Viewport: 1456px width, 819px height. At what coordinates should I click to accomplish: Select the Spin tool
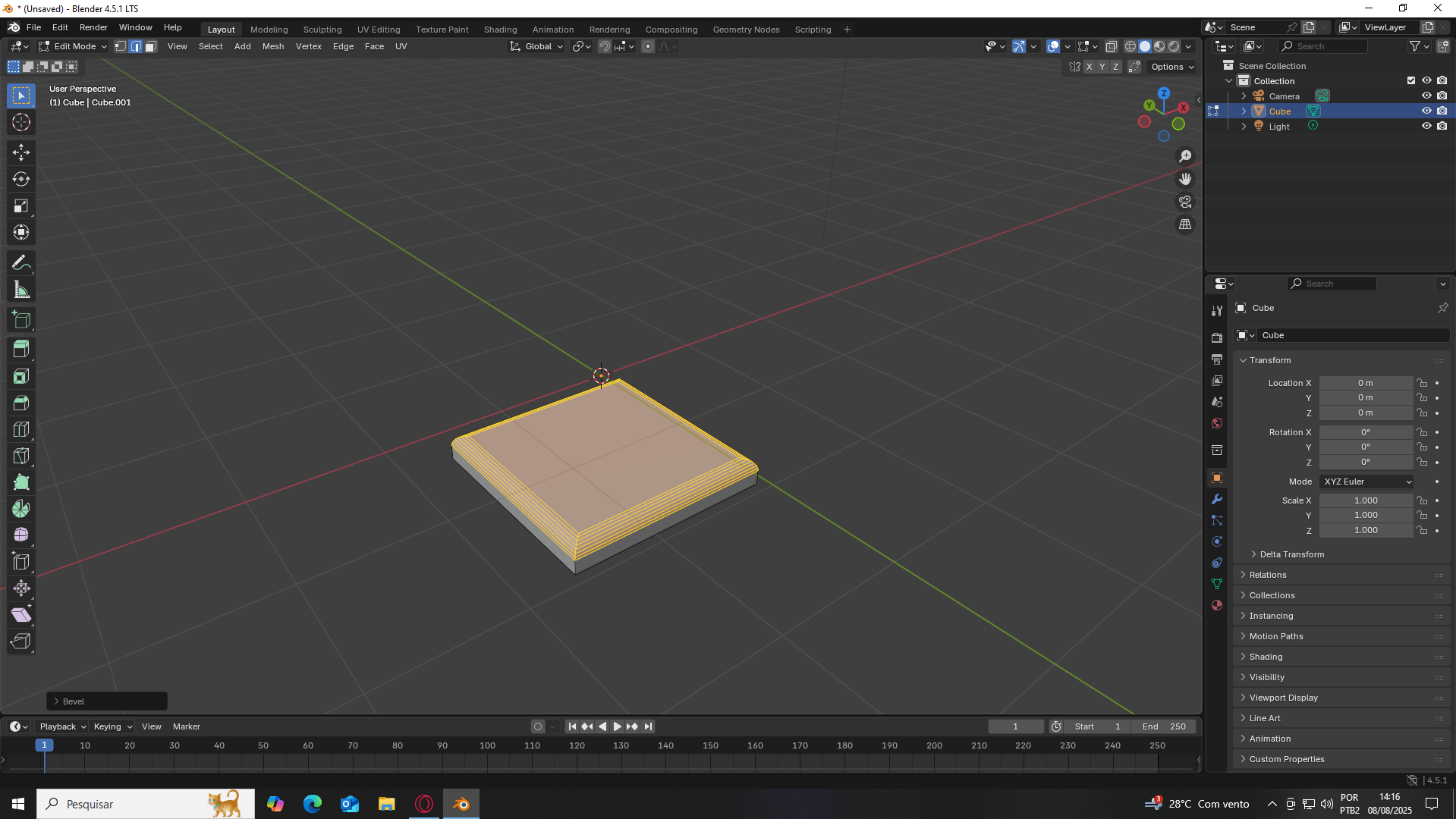tap(21, 509)
